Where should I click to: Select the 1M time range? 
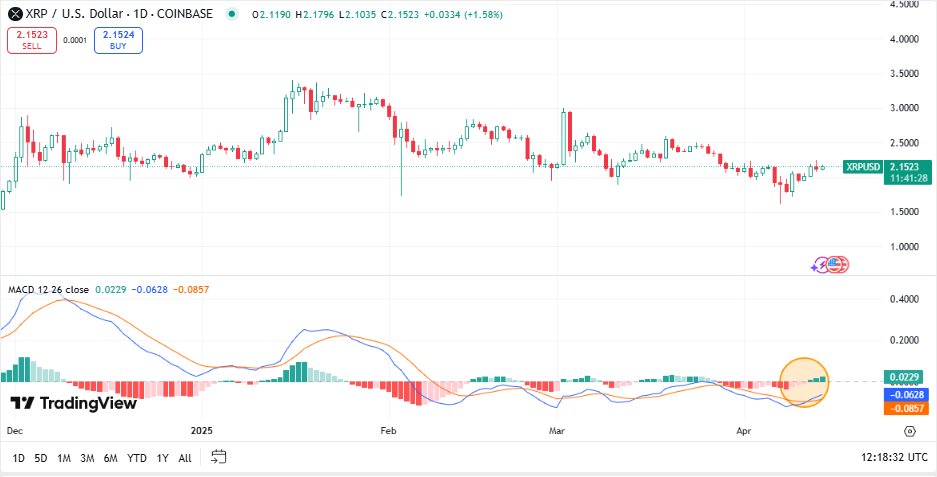click(x=64, y=458)
